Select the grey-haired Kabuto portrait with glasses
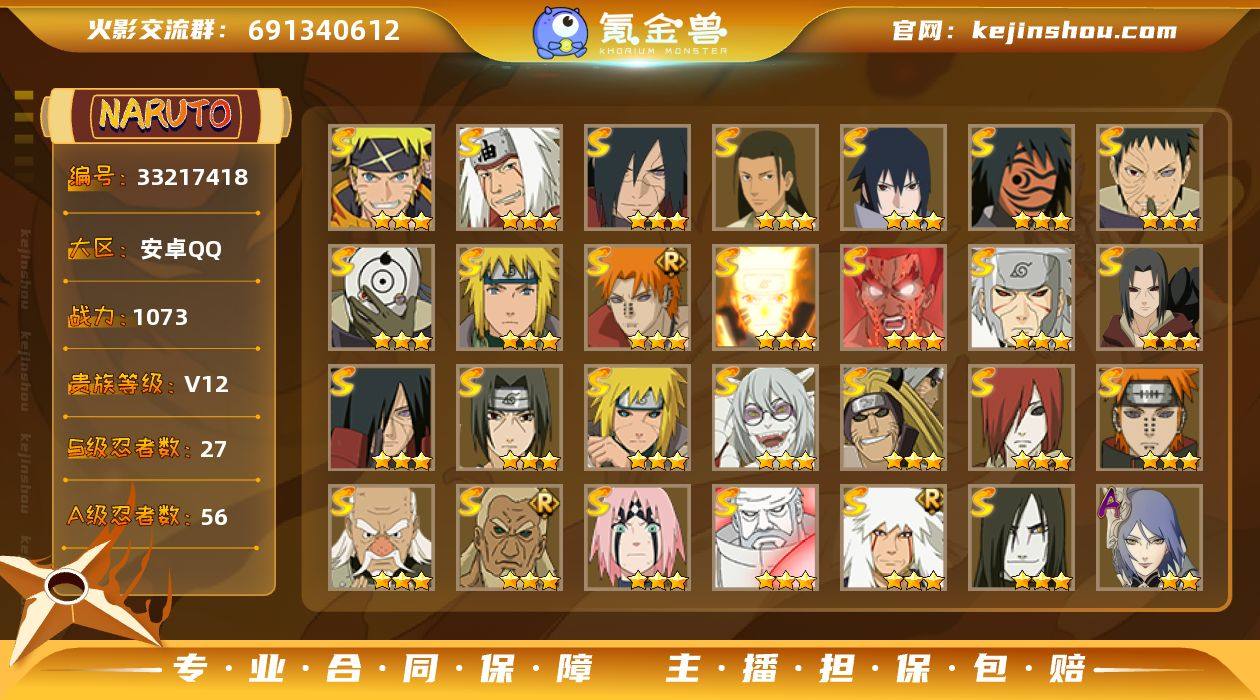This screenshot has height=700, width=1260. pos(765,418)
